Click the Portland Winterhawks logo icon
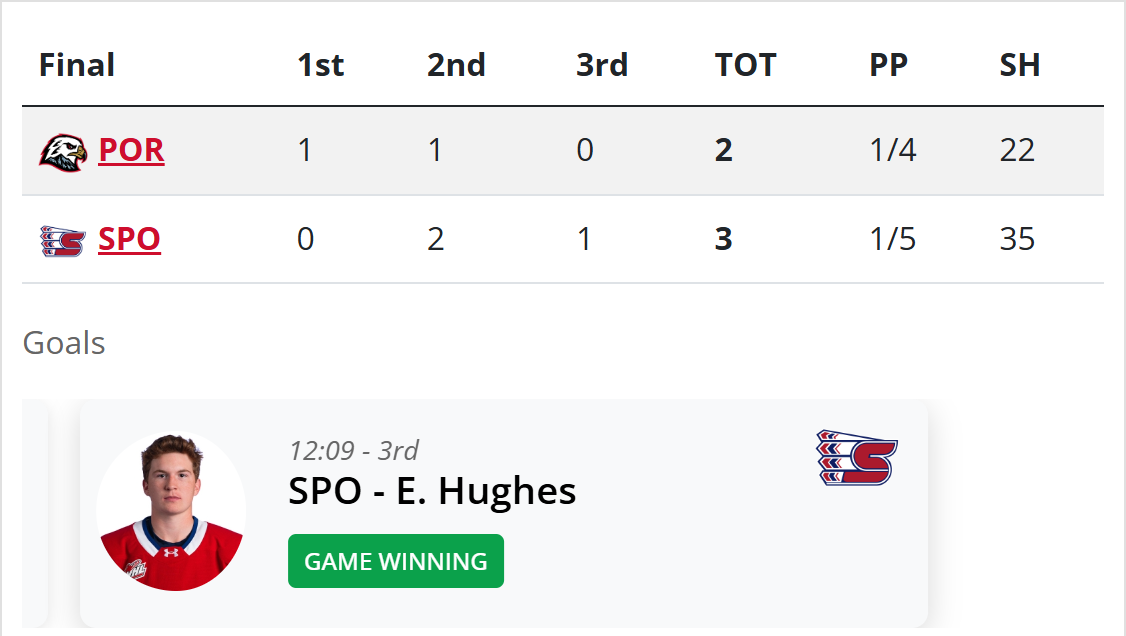The image size is (1126, 636). [62, 151]
